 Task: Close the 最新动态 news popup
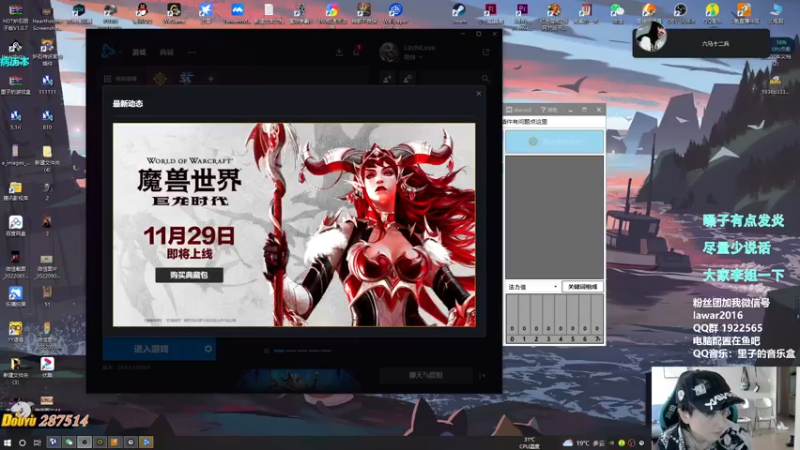coord(479,93)
